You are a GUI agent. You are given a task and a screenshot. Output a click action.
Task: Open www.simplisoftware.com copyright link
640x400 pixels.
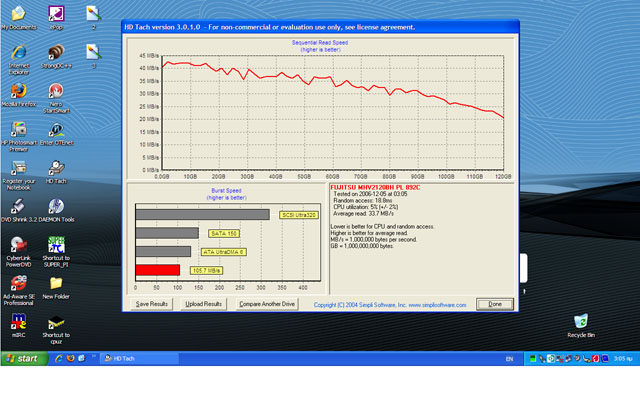coord(437,305)
